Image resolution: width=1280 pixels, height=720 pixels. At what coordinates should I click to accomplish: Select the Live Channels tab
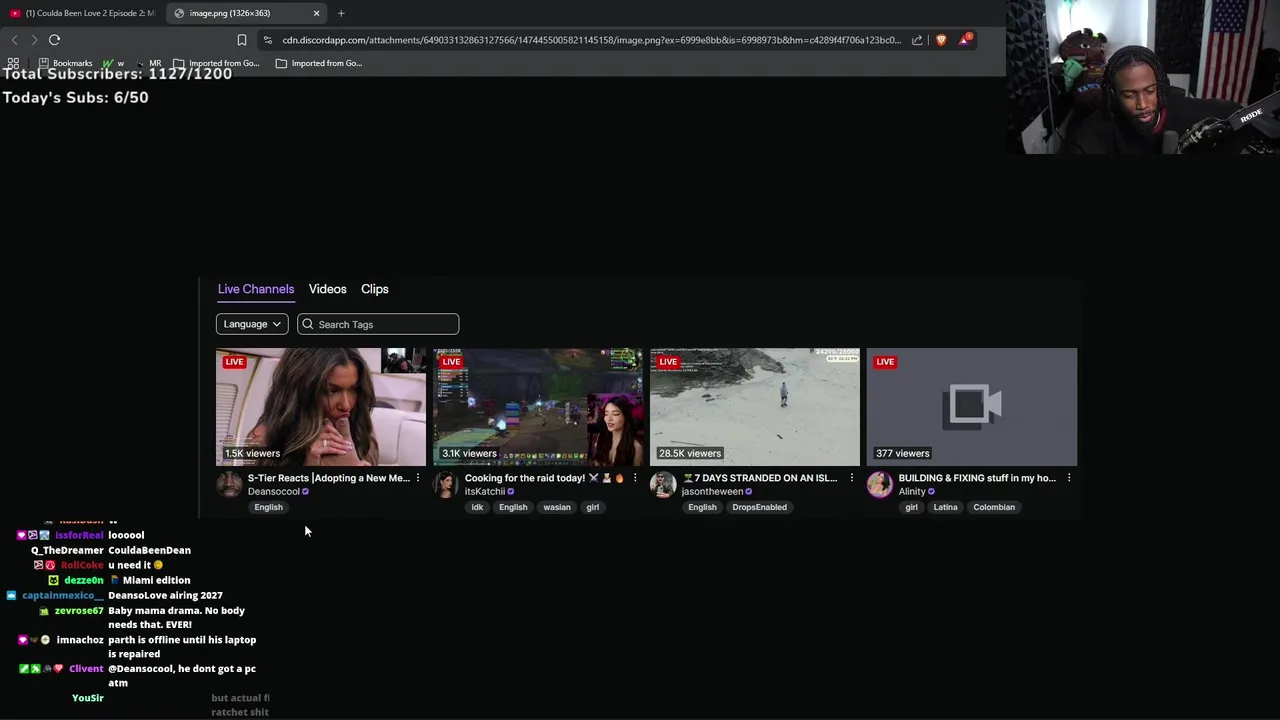click(256, 289)
